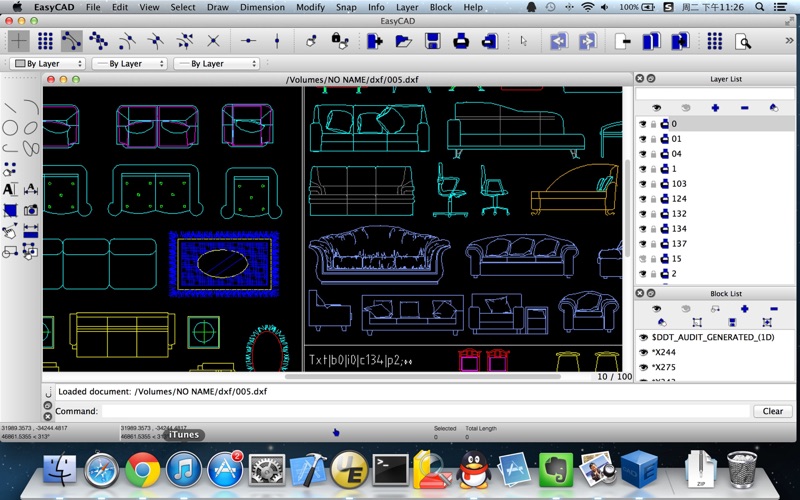Open the second By Layer width dropdown

130,64
